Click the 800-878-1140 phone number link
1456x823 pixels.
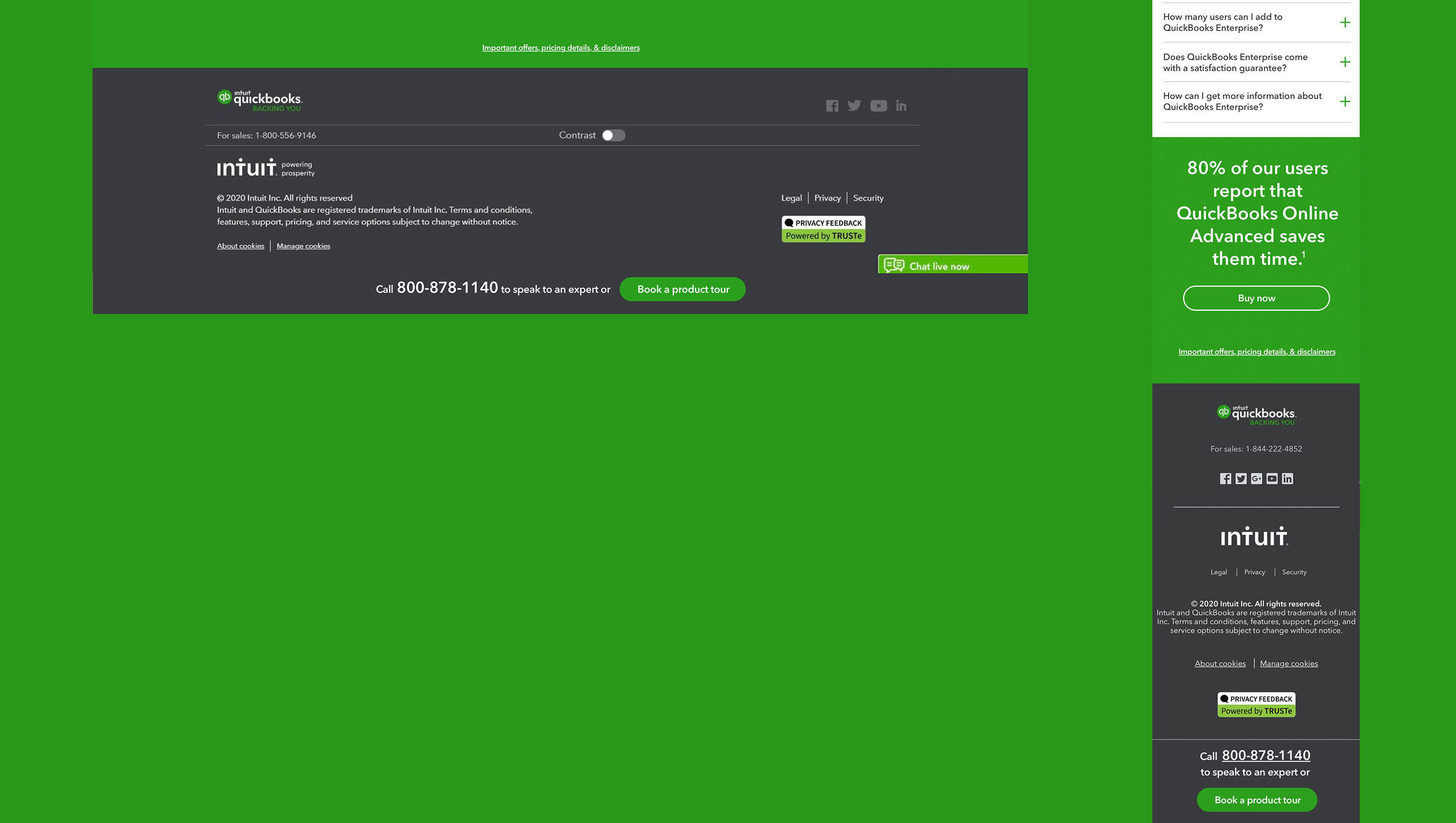click(1265, 755)
